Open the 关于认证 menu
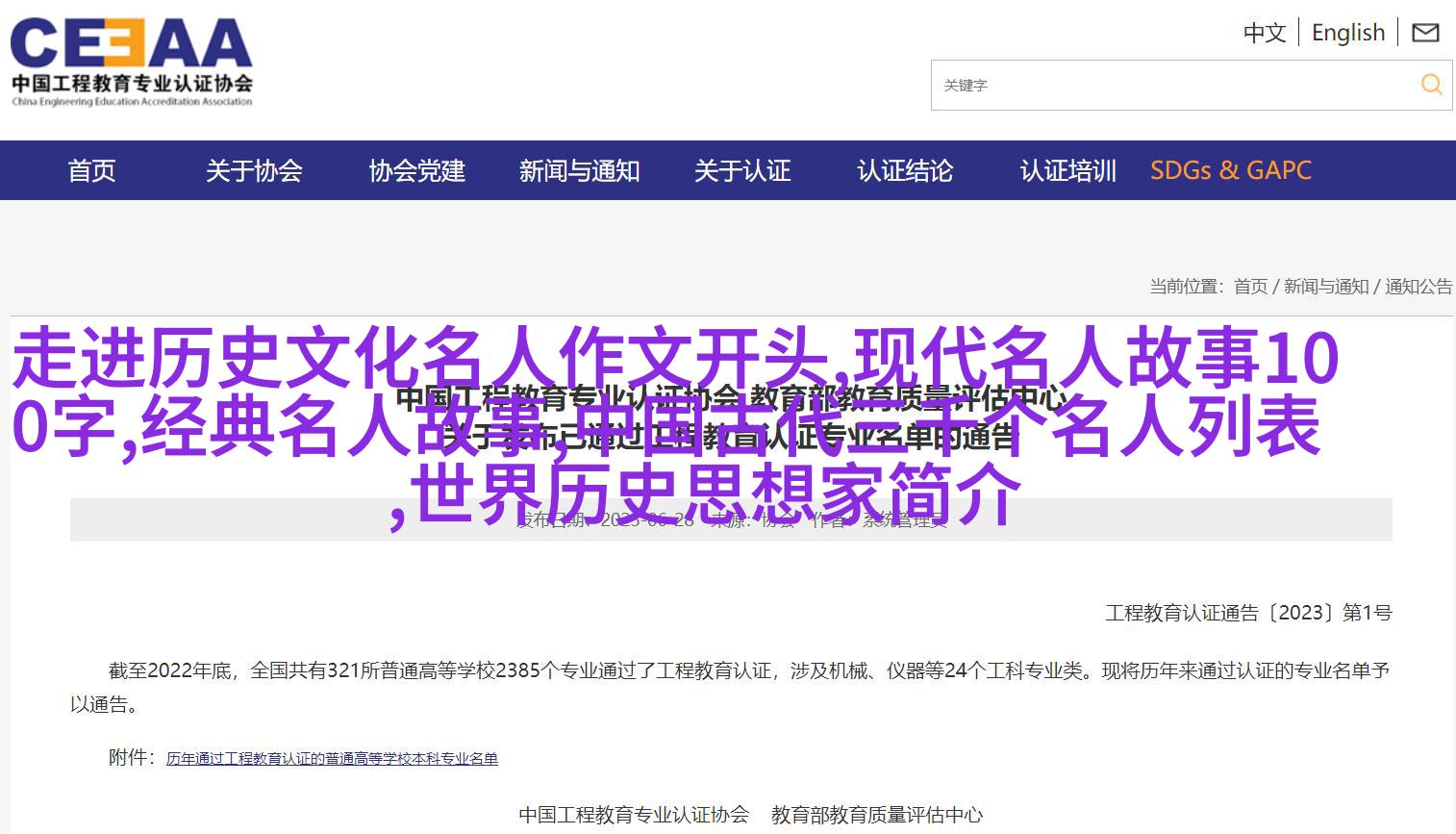Viewport: 1456px width, 834px height. pos(742,170)
